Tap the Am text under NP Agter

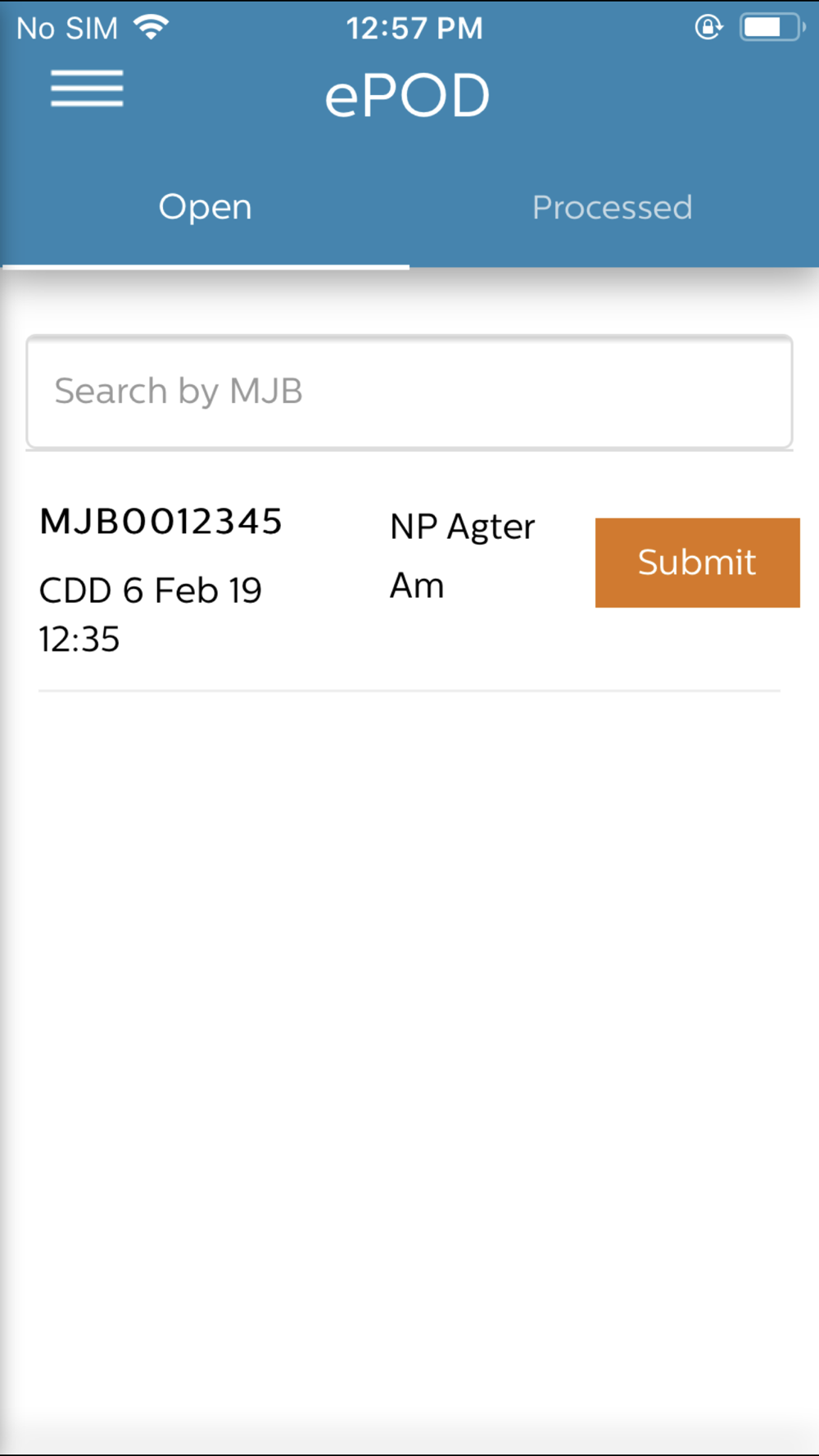[417, 586]
